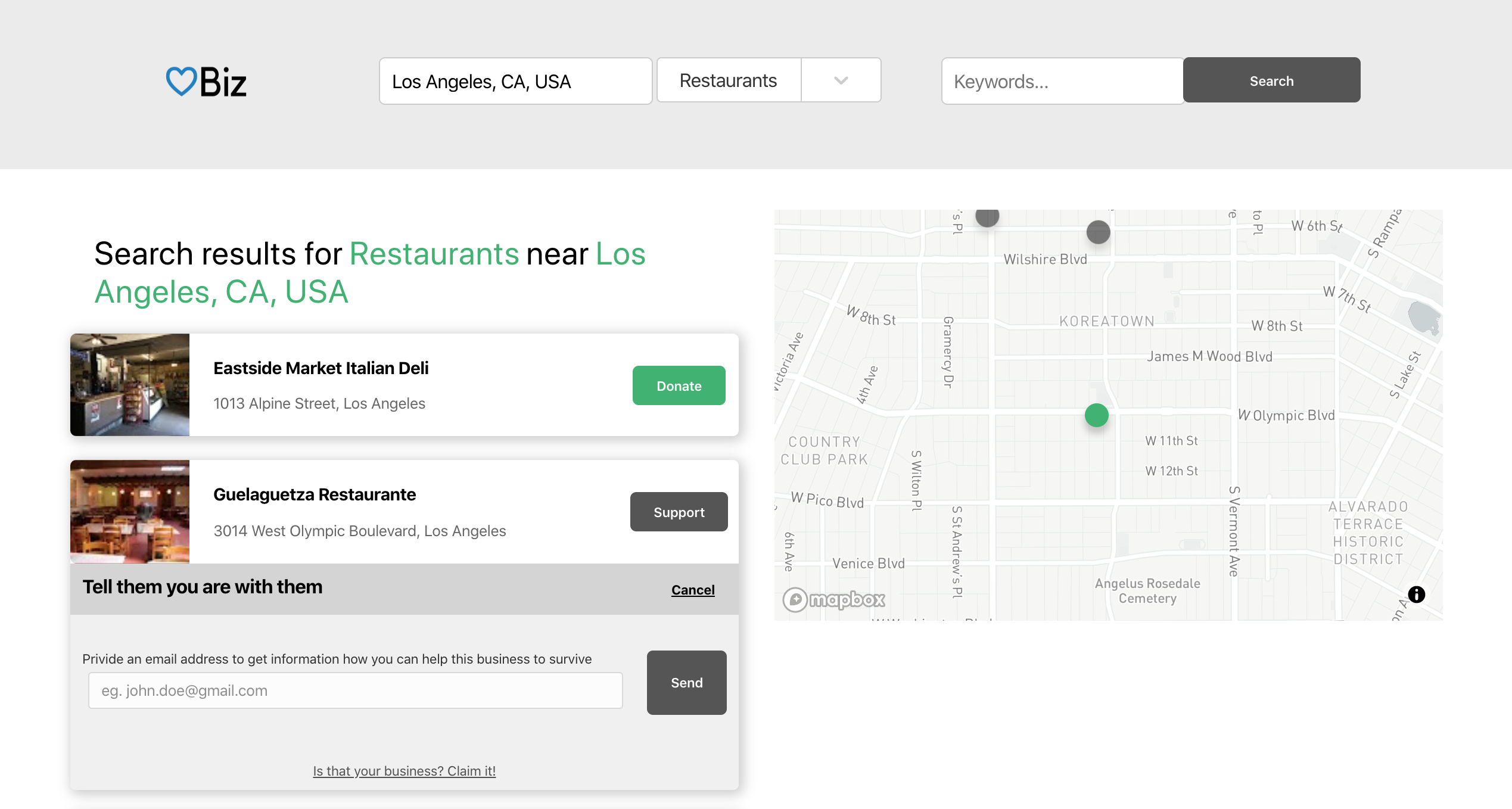
Task: Click the Los Angeles location field
Action: tap(515, 82)
